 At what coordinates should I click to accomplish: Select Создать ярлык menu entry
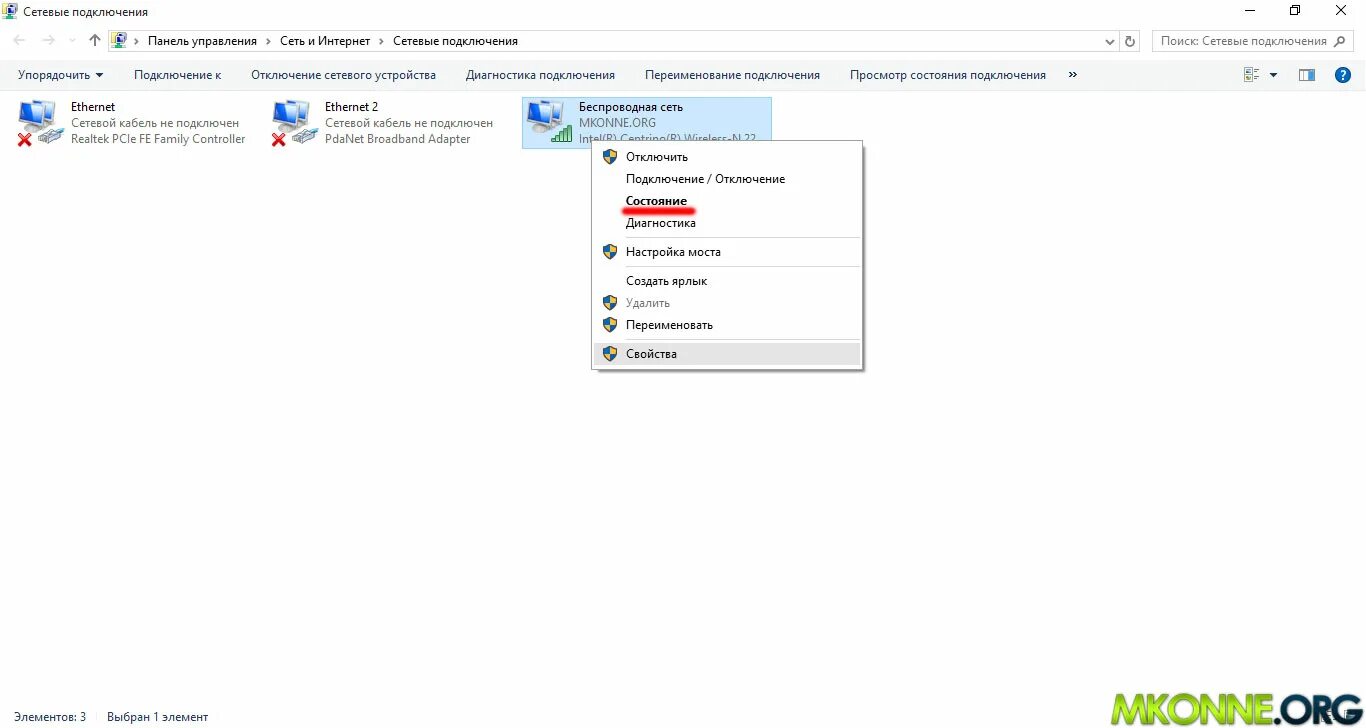coord(727,281)
